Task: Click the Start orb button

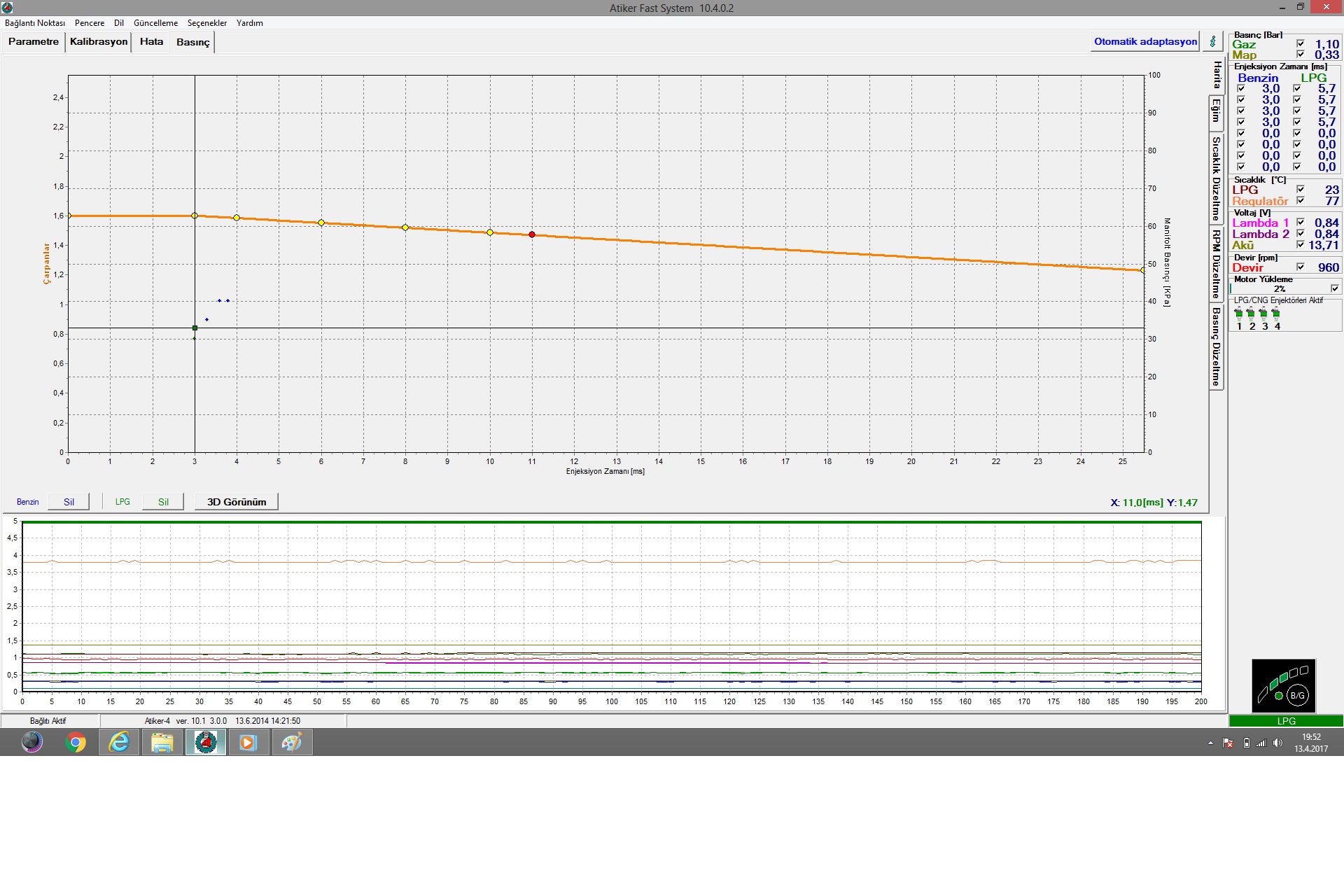Action: [x=31, y=742]
